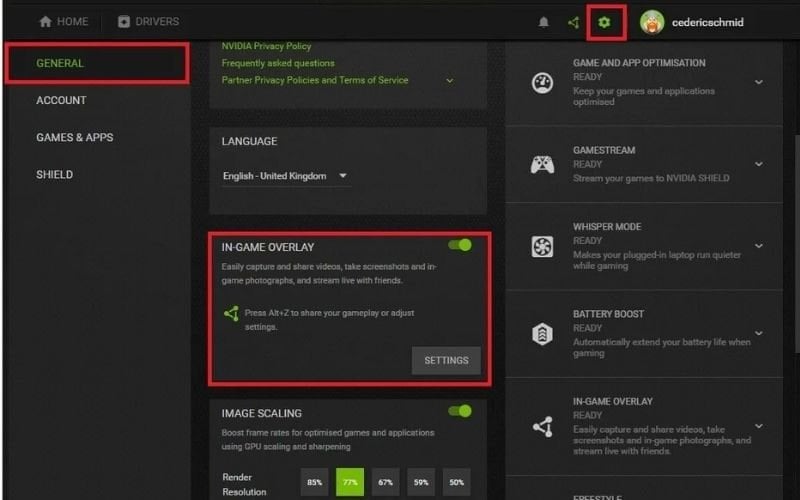The width and height of the screenshot is (800, 500).
Task: Click the Home house icon
Action: point(45,21)
